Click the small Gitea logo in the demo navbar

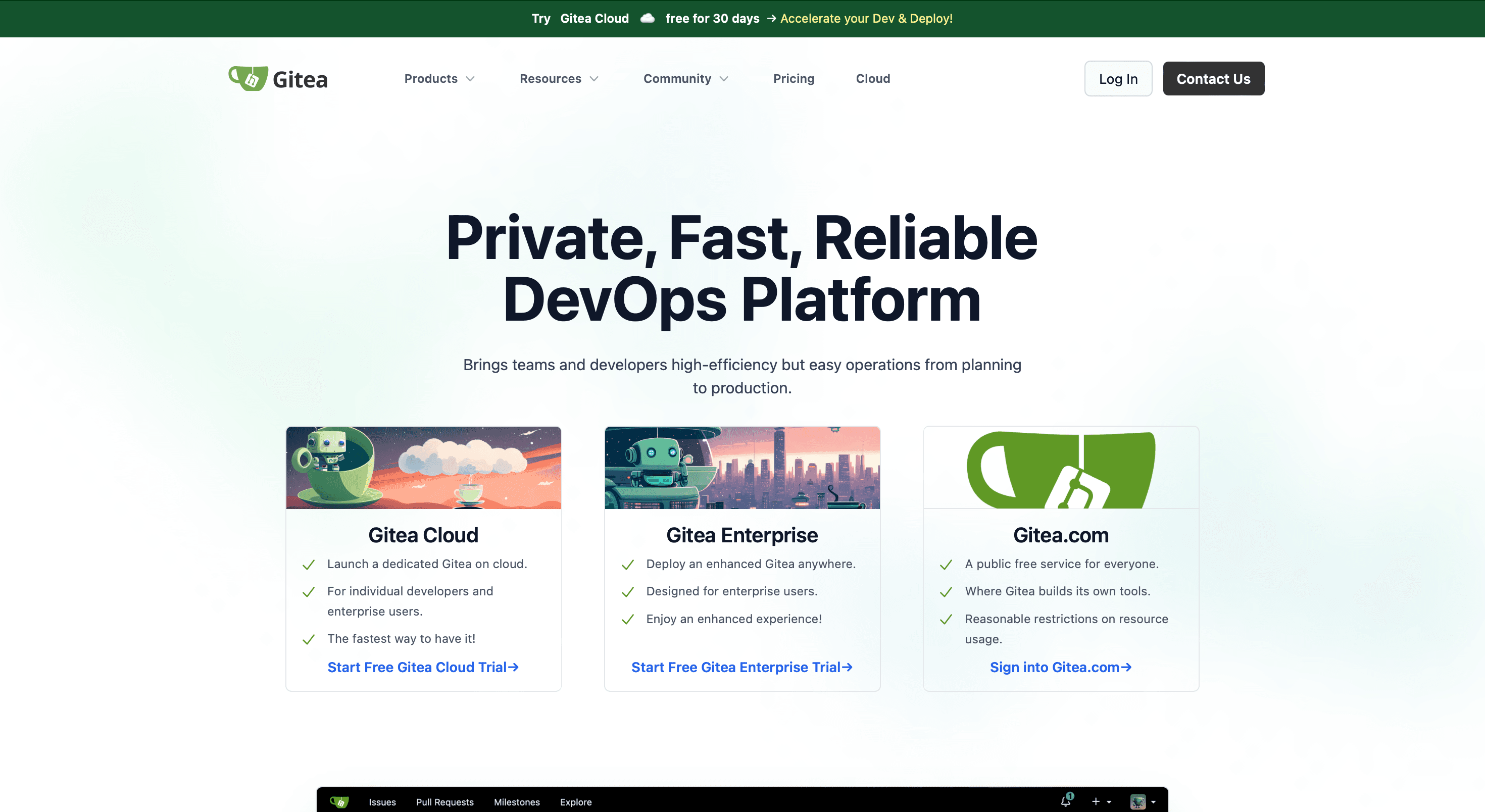click(339, 801)
